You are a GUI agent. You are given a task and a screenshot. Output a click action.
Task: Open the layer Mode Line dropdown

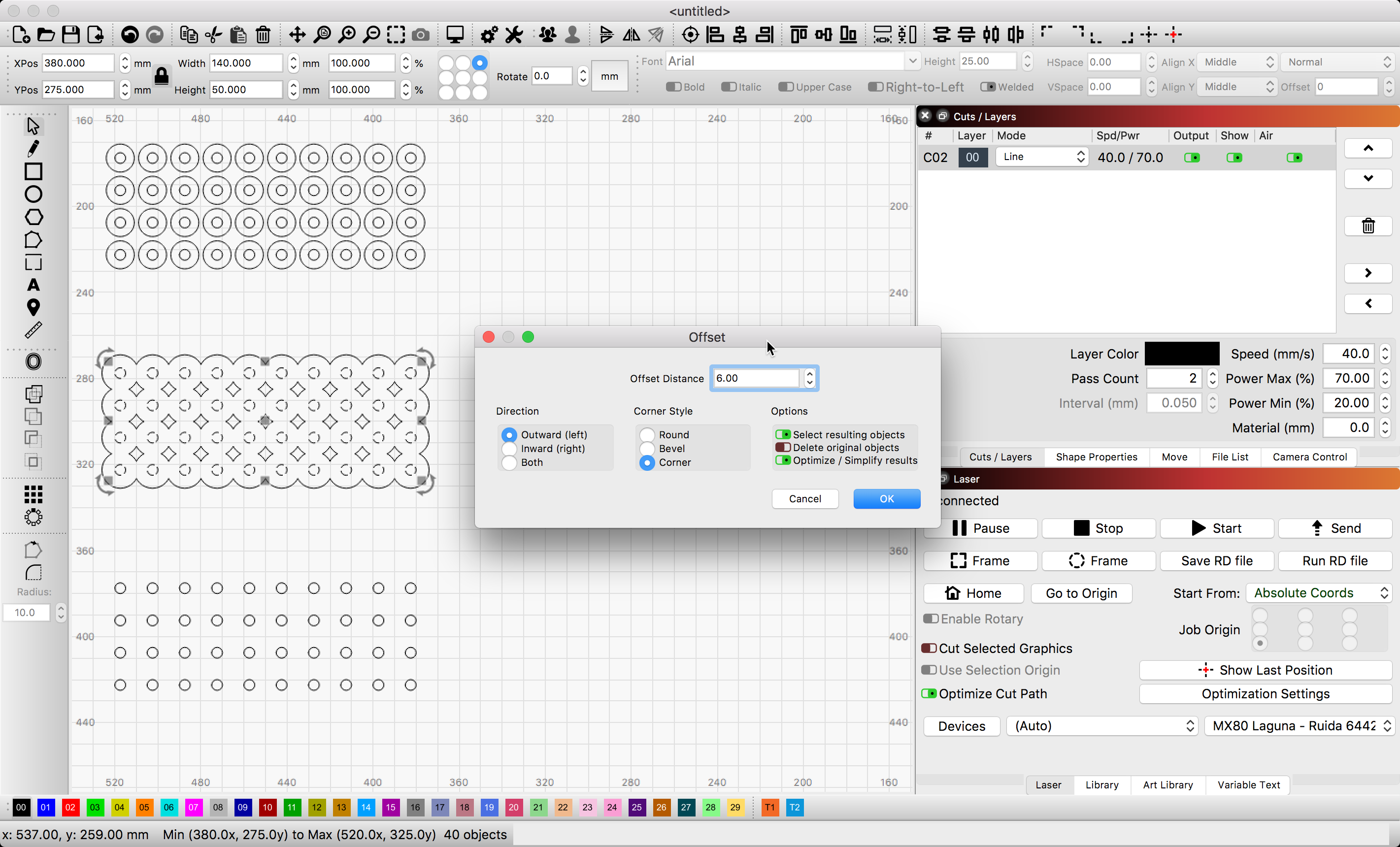point(1042,157)
